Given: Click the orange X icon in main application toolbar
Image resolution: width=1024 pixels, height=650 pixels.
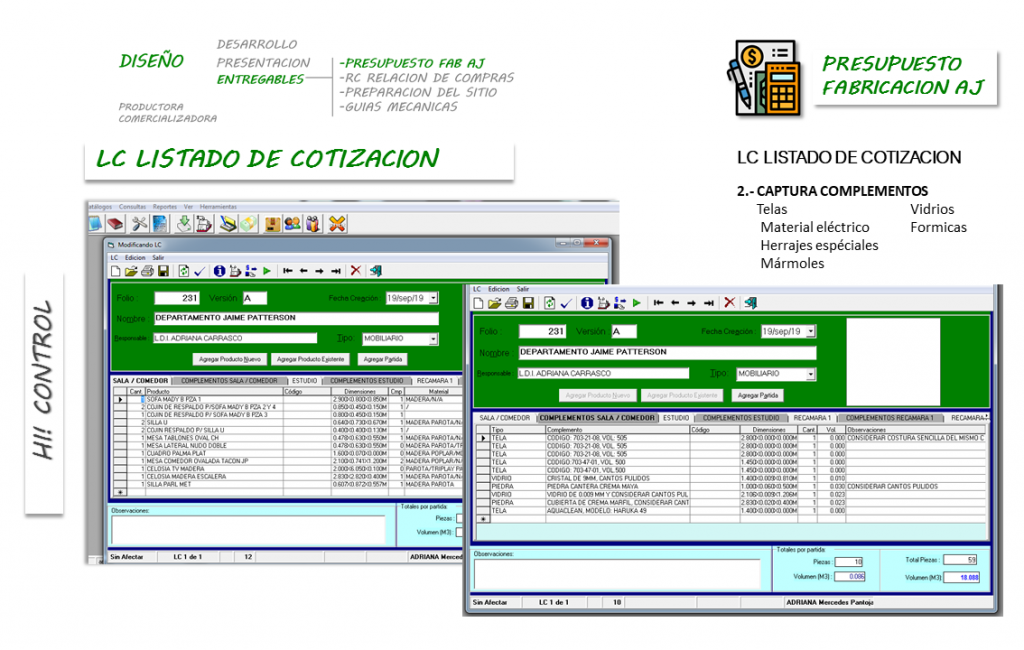Looking at the screenshot, I should tap(337, 224).
